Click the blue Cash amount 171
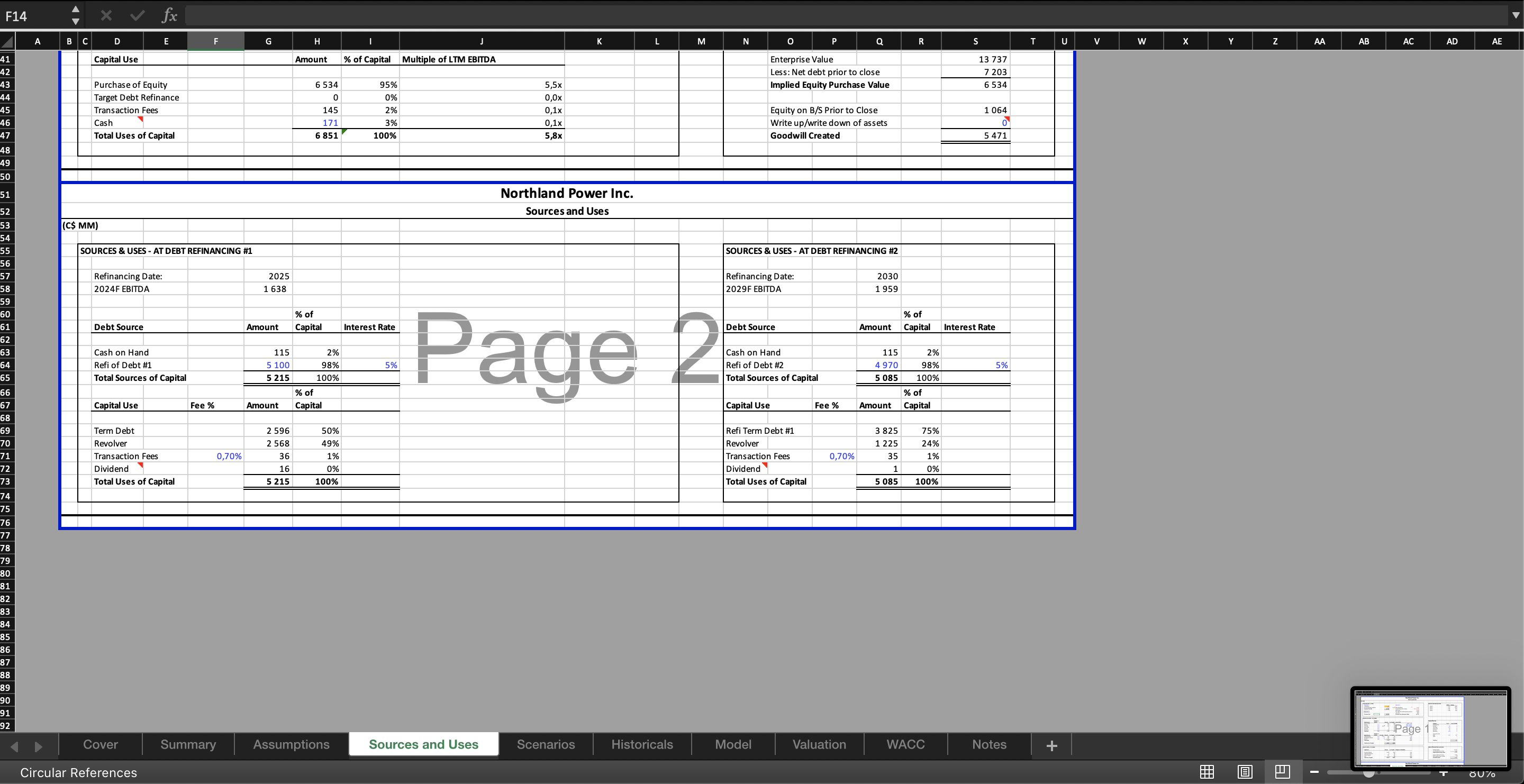The height and width of the screenshot is (784, 1524). coord(330,122)
